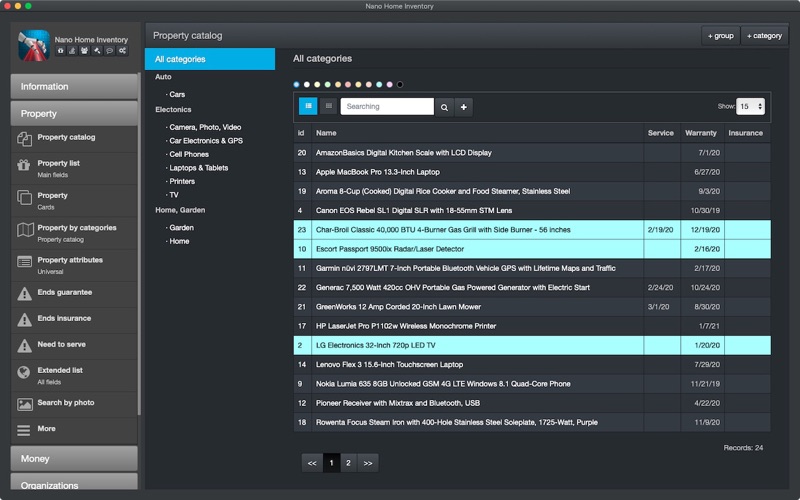
Task: Click the + group button
Action: [720, 36]
